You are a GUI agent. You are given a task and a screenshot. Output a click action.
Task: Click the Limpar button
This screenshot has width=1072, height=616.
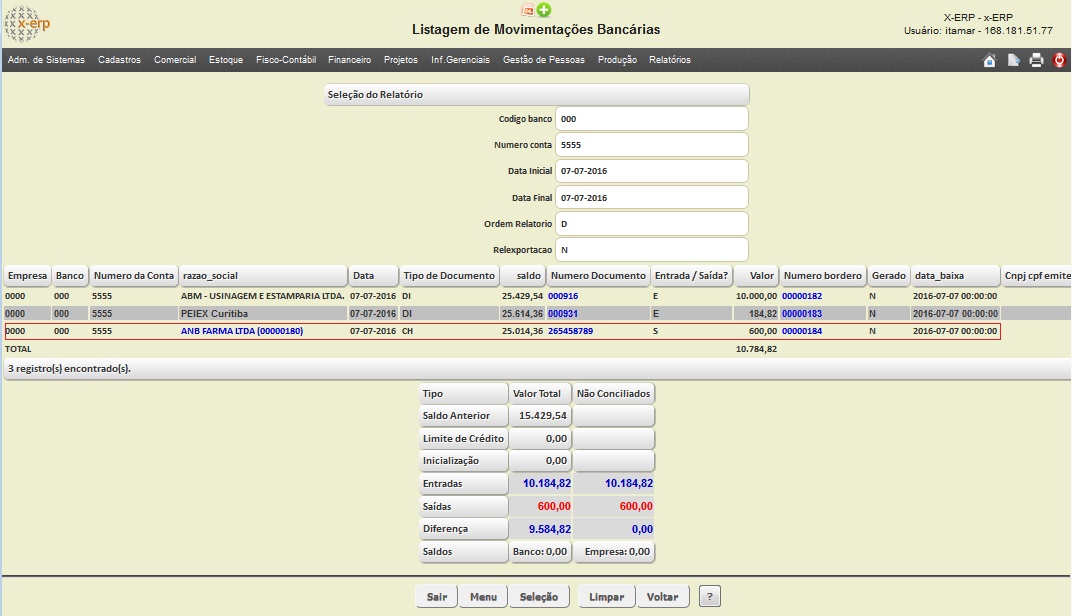tap(606, 597)
